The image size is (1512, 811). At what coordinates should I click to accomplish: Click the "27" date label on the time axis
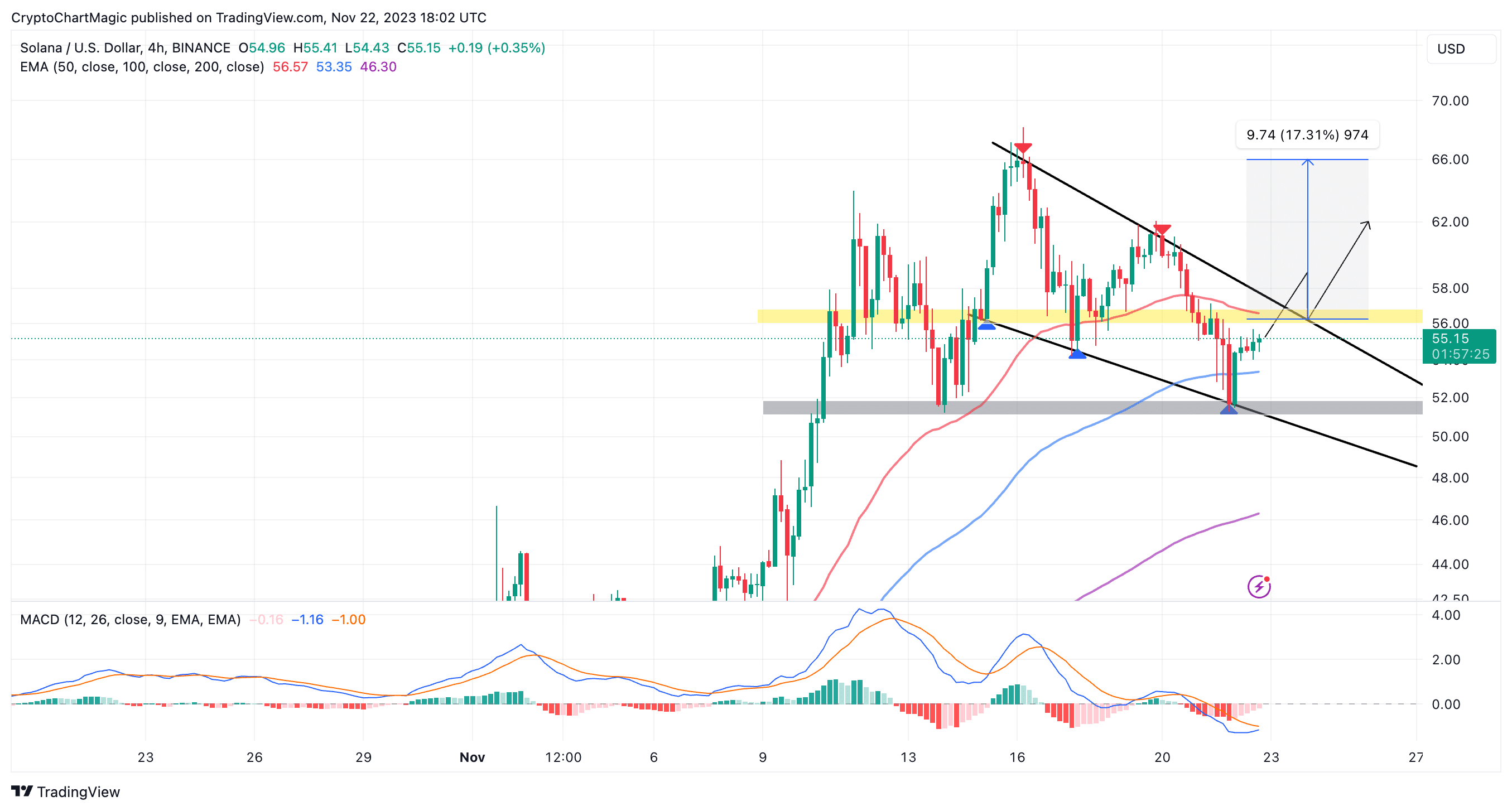point(1415,757)
